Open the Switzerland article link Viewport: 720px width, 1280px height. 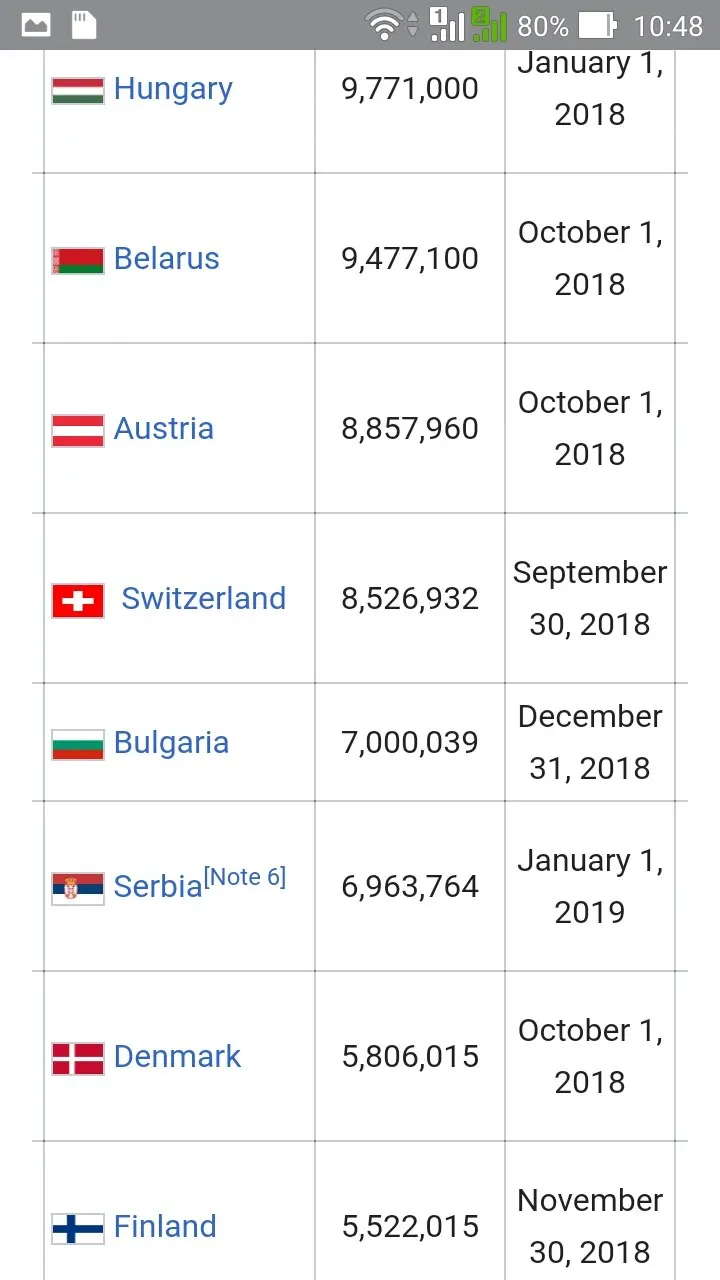203,599
